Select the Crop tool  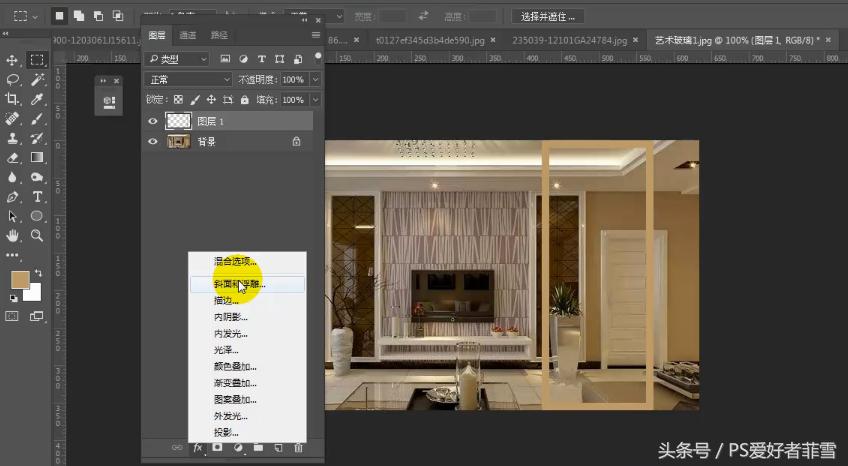pos(12,99)
